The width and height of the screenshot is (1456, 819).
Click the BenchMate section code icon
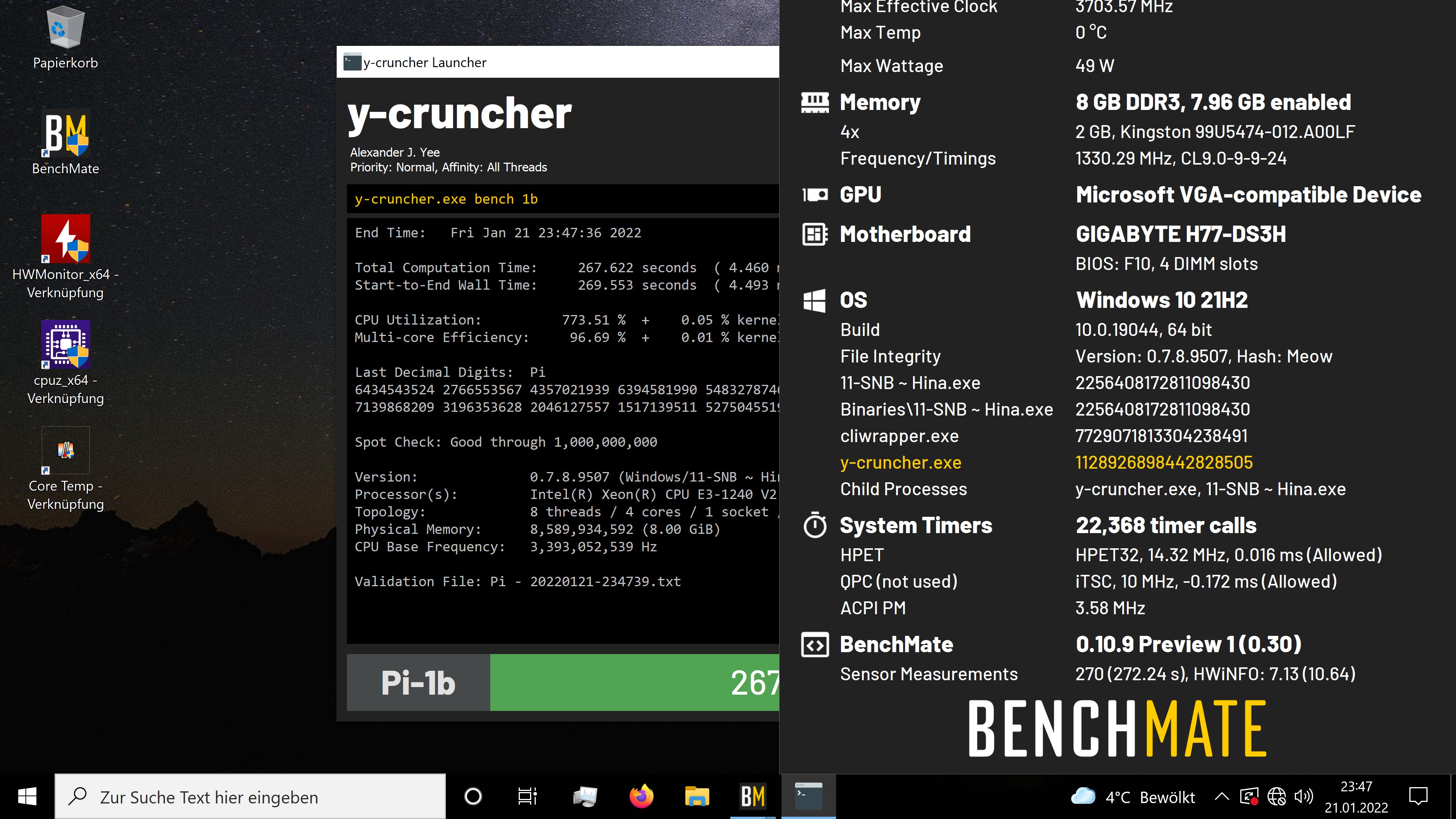tap(814, 644)
